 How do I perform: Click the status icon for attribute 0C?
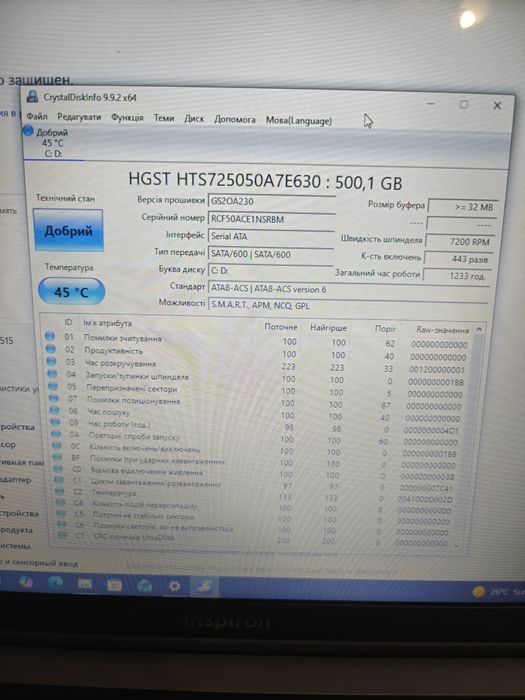coord(57,446)
